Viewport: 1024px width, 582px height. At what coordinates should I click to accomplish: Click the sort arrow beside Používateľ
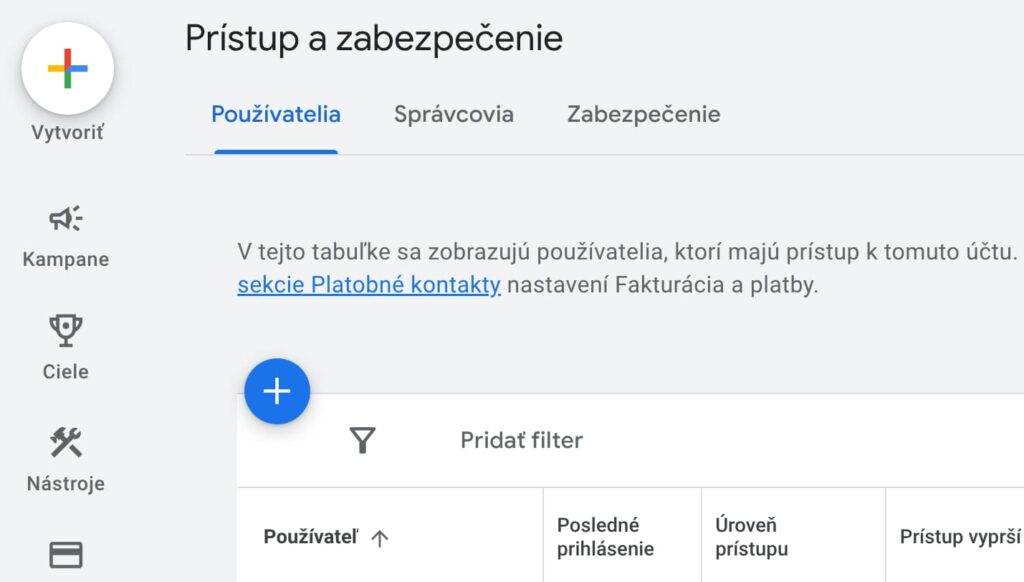[379, 538]
